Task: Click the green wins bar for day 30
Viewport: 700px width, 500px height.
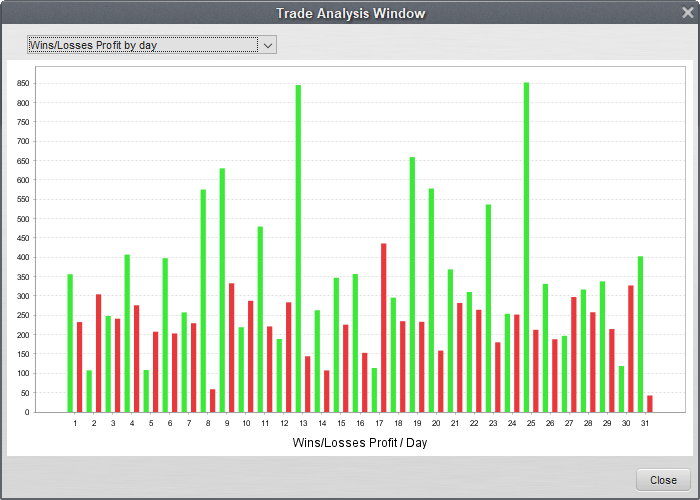Action: (x=621, y=389)
